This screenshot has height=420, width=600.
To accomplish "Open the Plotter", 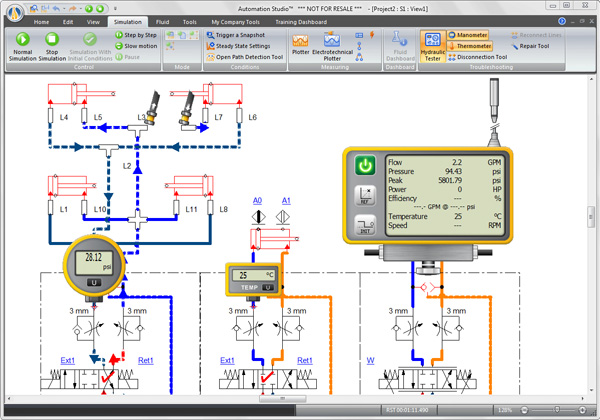I will point(300,45).
